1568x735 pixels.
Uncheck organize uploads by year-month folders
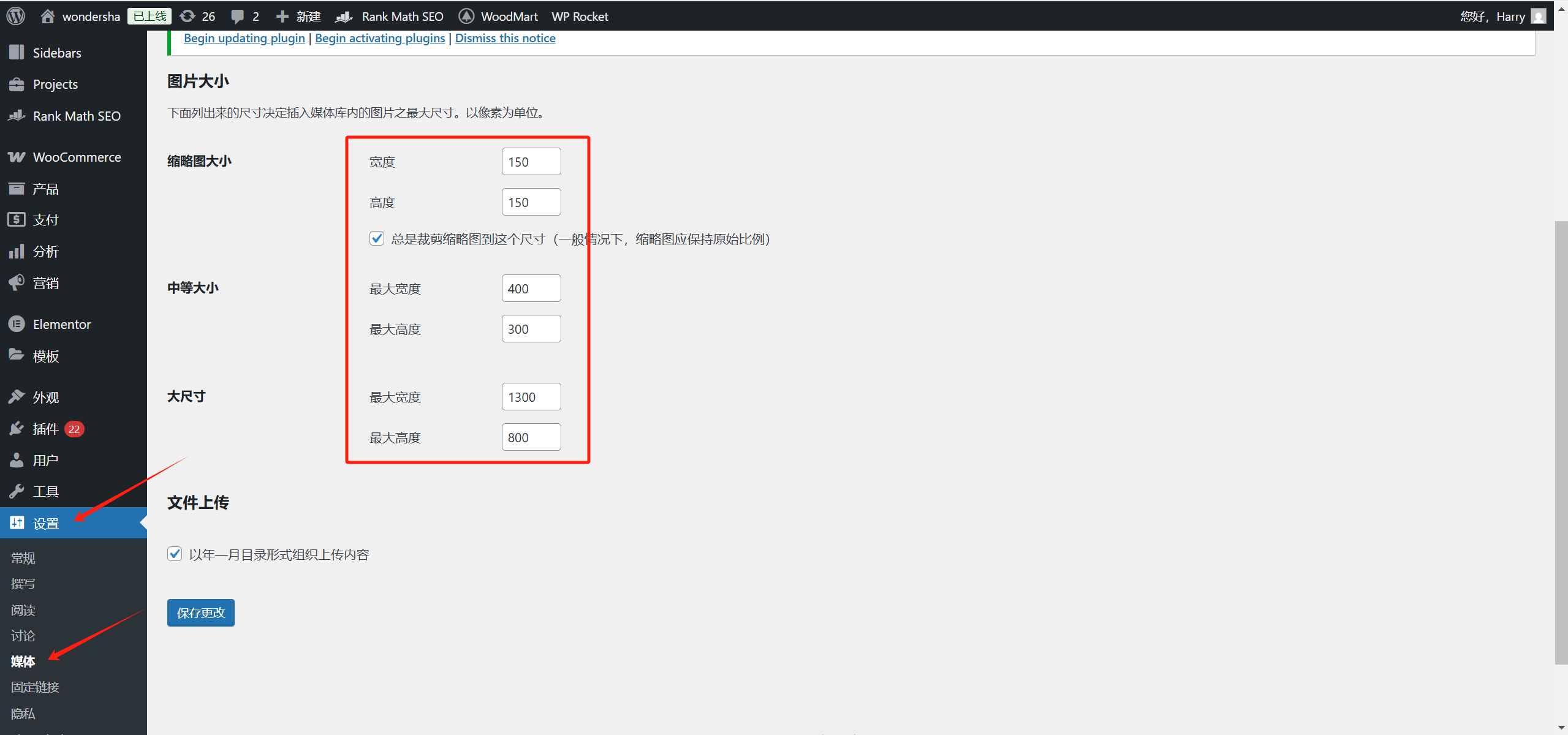175,554
